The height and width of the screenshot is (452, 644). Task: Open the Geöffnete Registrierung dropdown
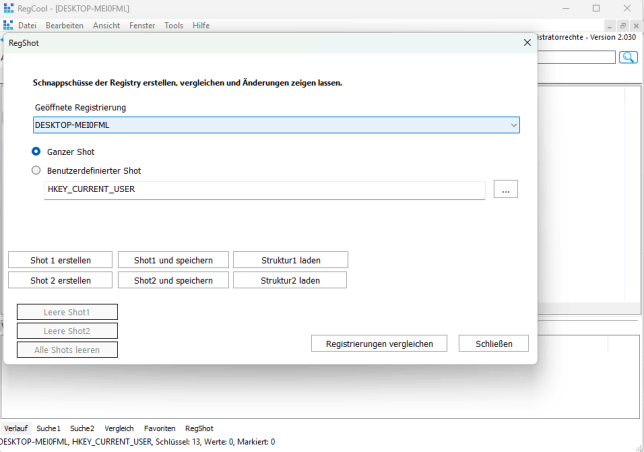276,125
